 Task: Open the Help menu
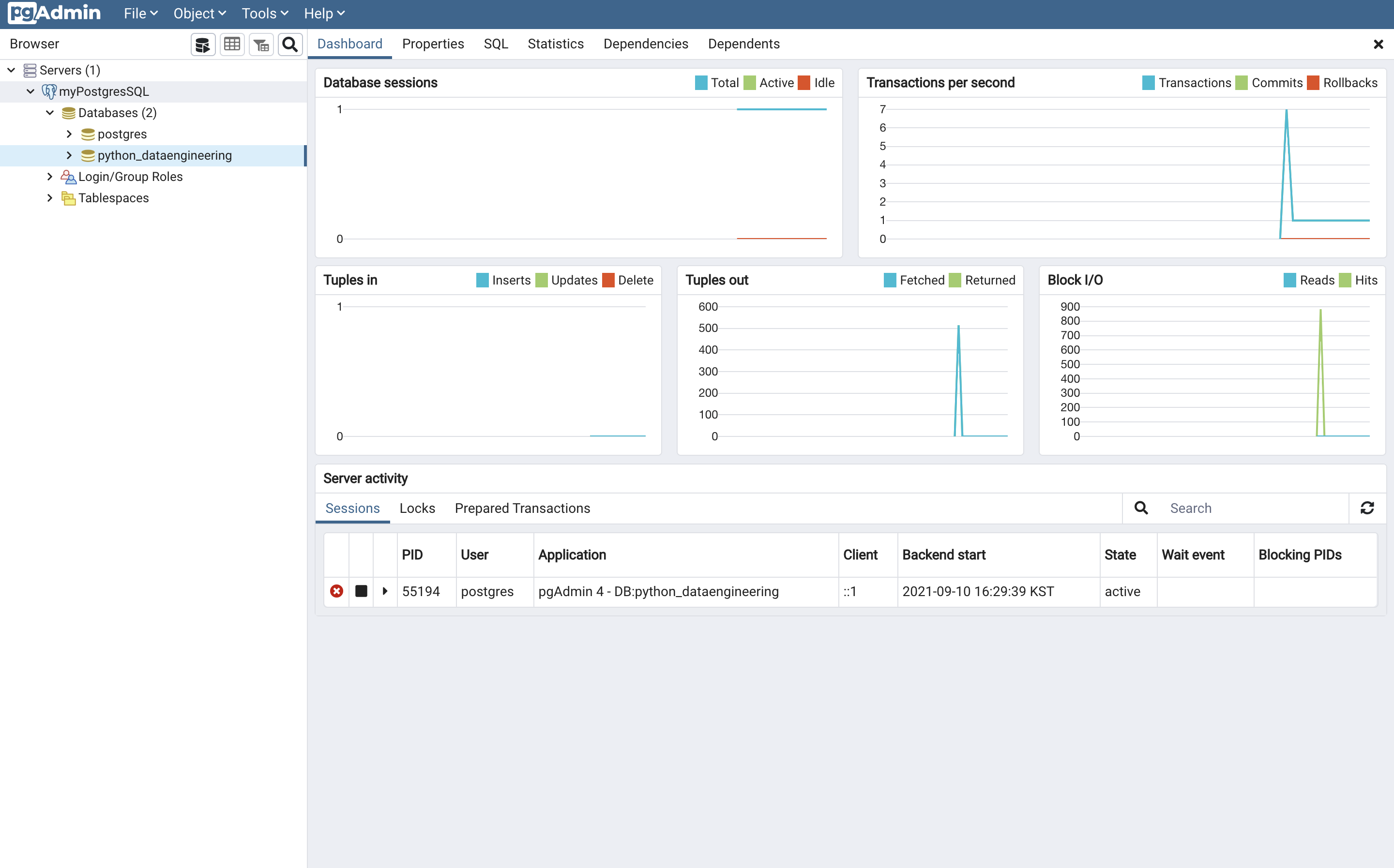point(324,13)
